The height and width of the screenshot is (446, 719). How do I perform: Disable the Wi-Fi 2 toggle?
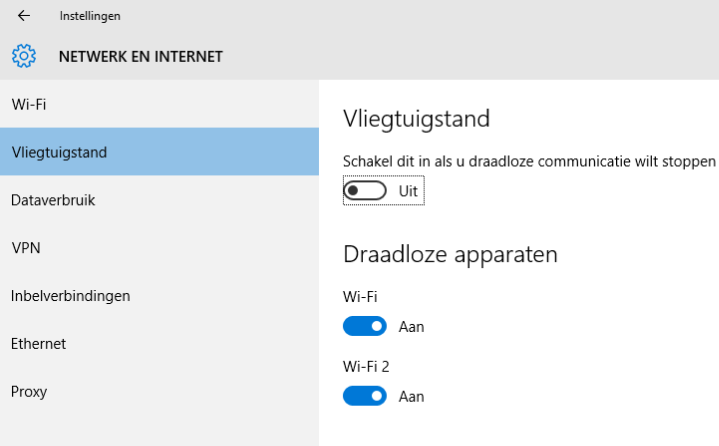point(365,396)
